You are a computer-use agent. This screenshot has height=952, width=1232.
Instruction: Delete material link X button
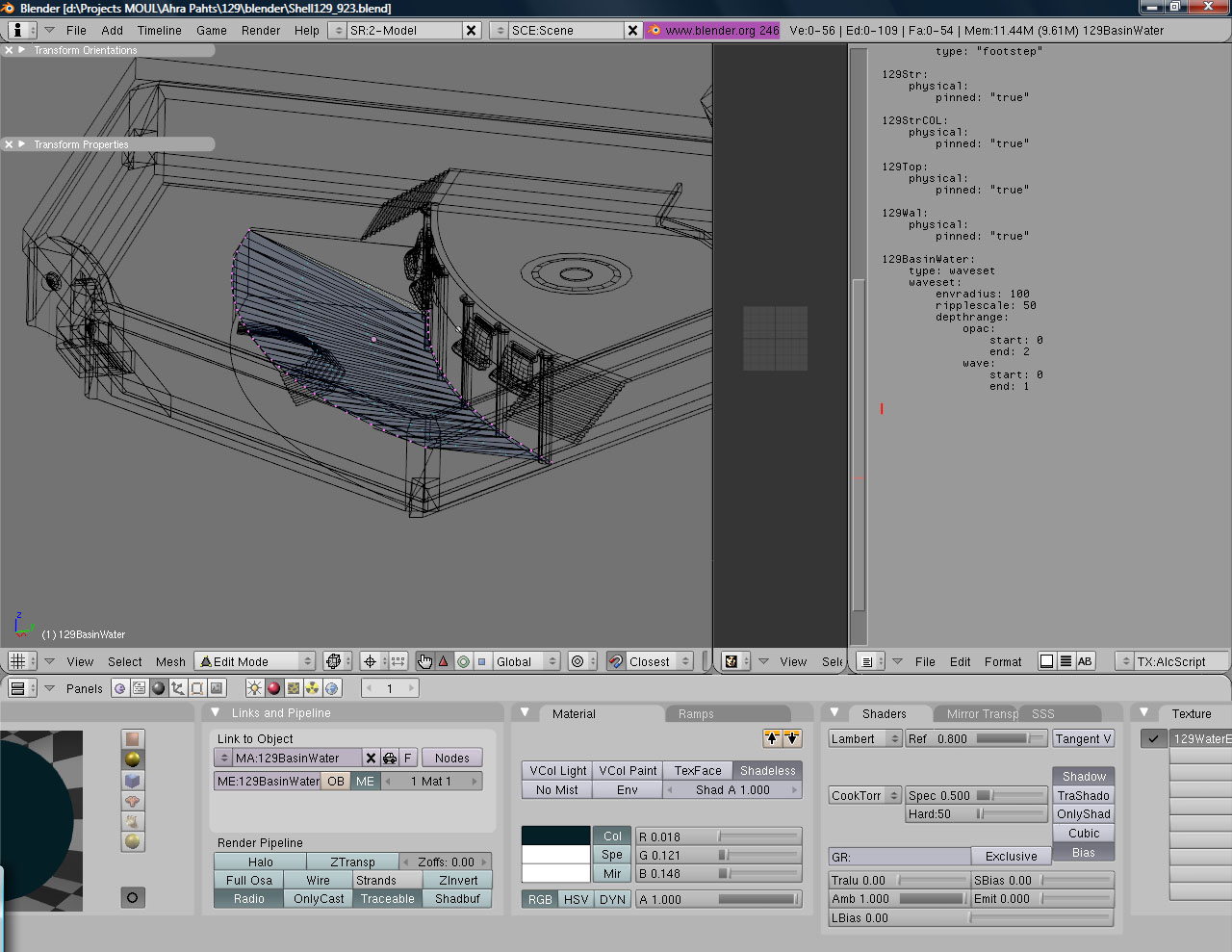tap(371, 759)
